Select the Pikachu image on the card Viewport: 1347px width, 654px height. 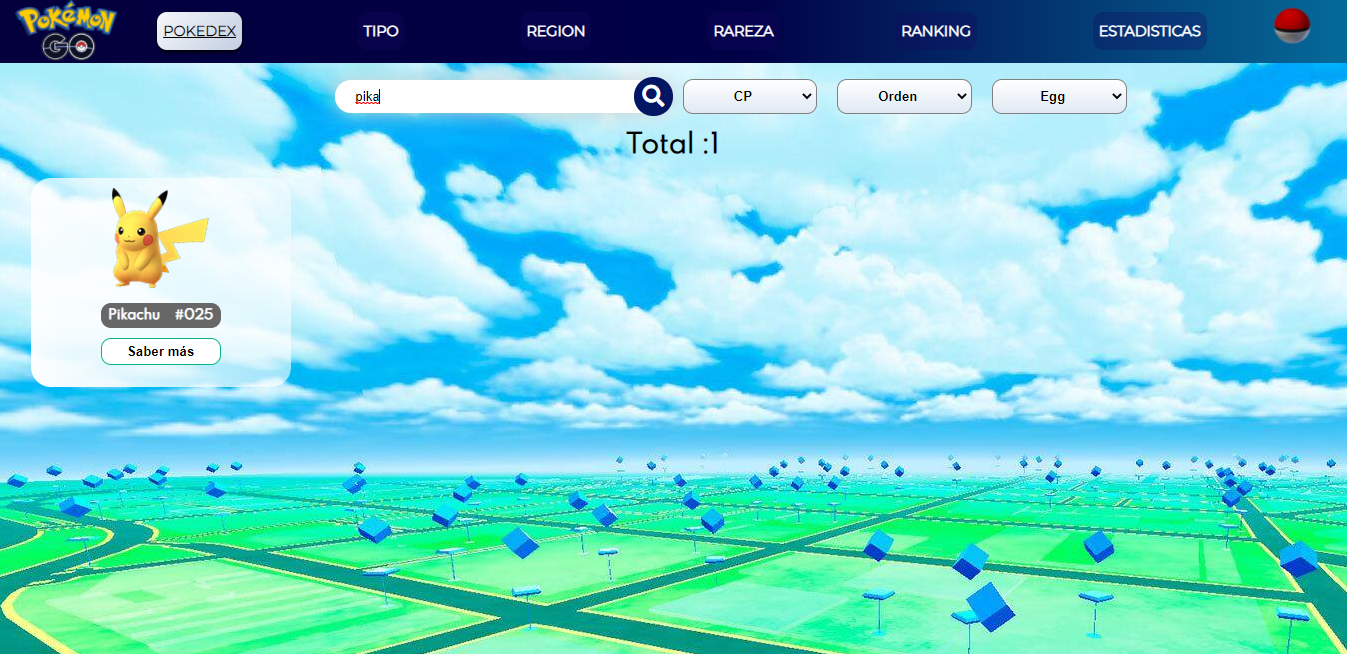pos(160,238)
